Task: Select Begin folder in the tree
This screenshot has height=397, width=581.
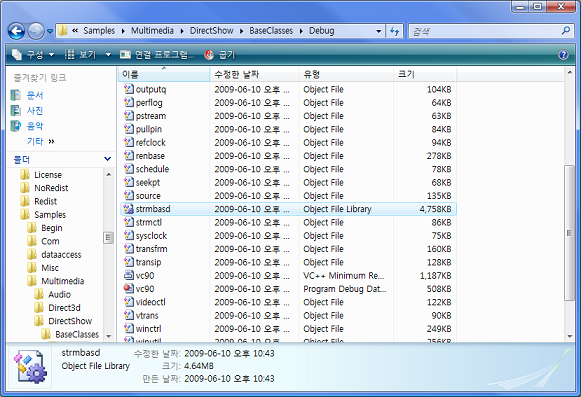Action: 45,228
